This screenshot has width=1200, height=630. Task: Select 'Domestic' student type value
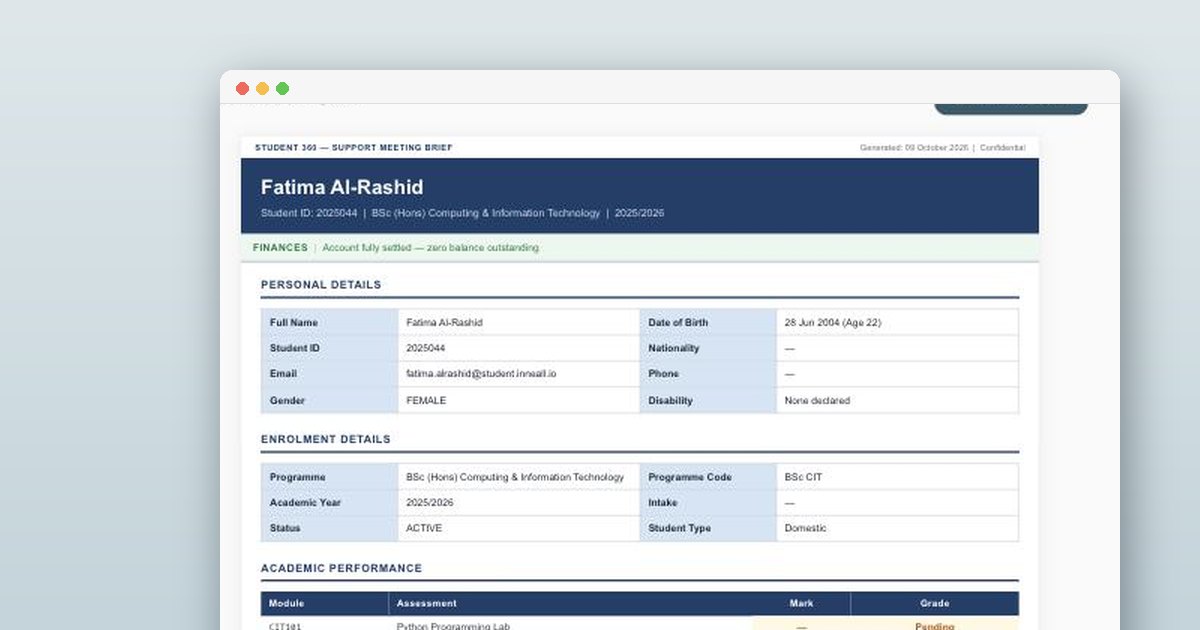pos(806,528)
